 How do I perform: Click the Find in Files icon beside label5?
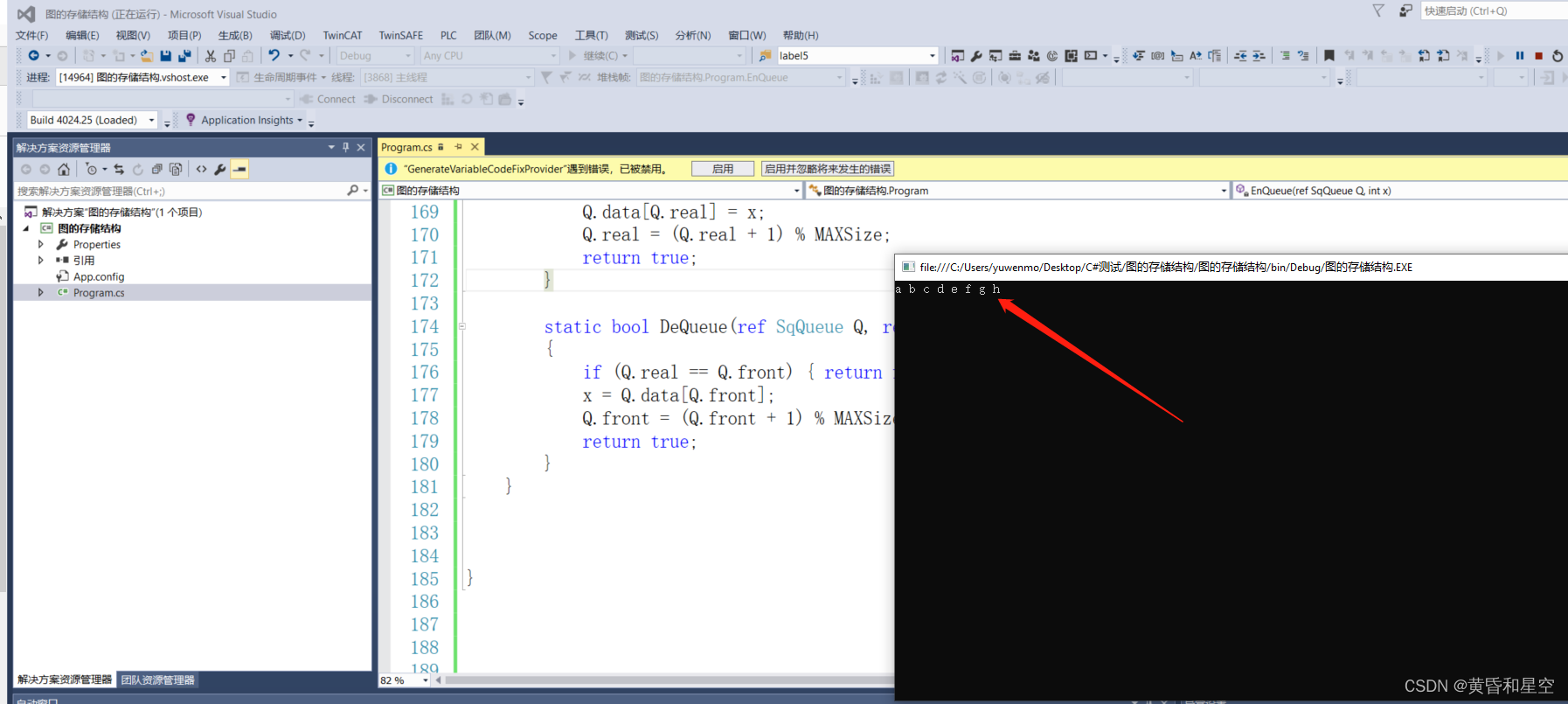(765, 55)
